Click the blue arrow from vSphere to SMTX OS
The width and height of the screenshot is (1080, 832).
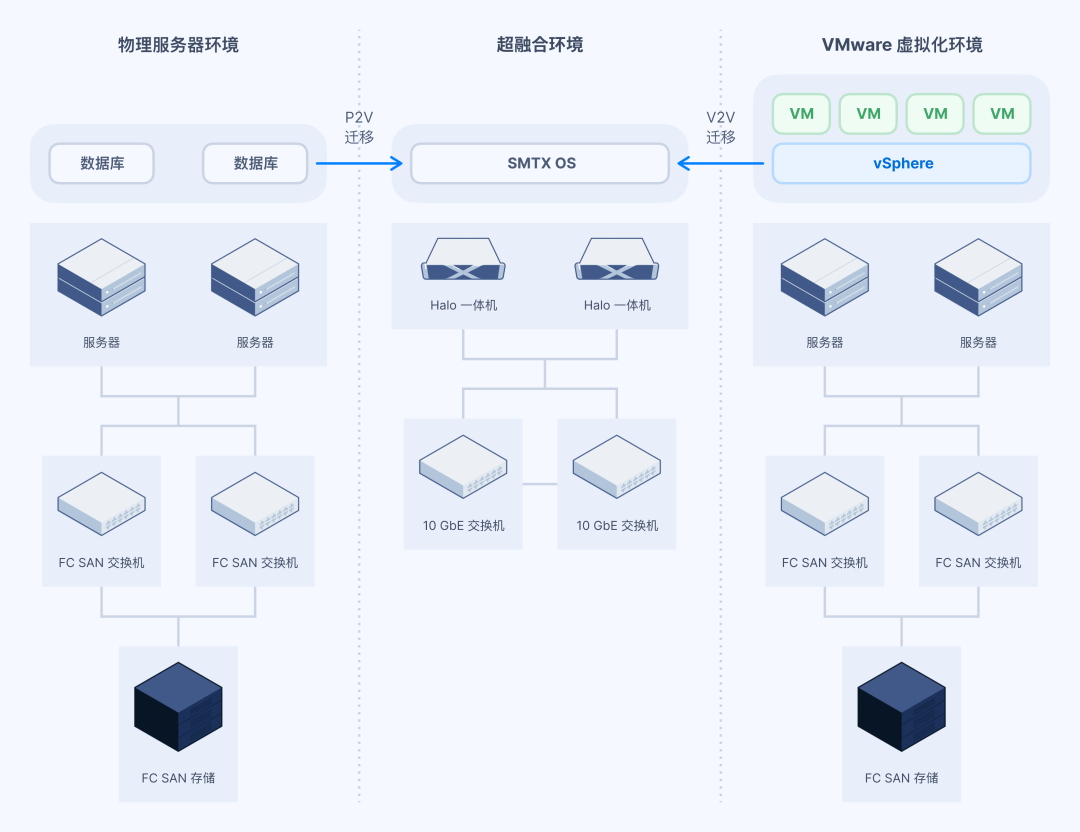click(x=720, y=163)
